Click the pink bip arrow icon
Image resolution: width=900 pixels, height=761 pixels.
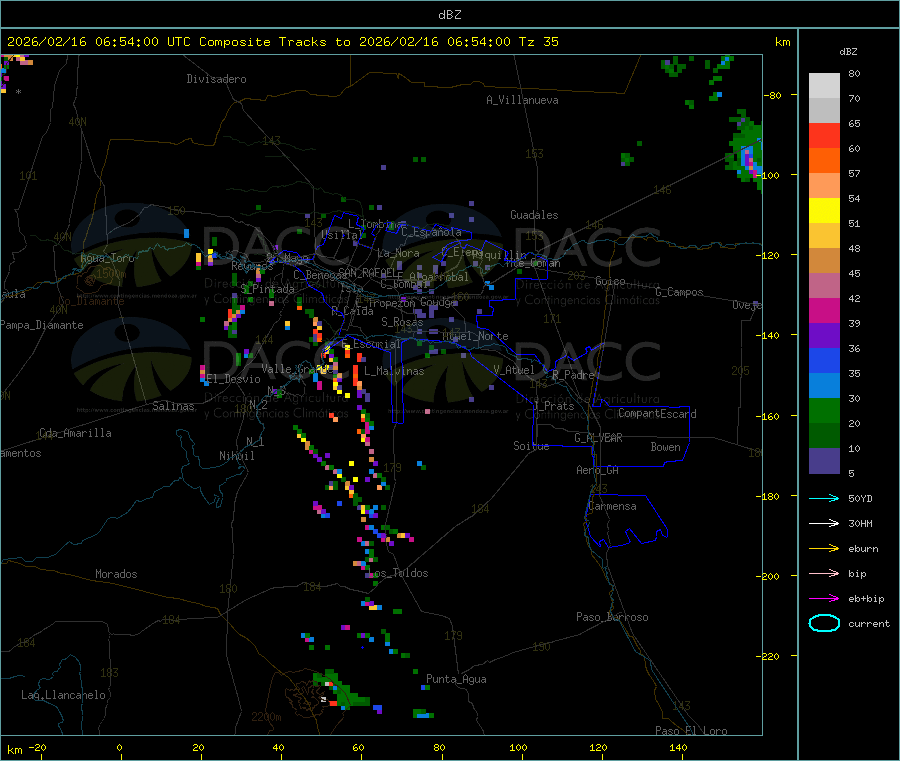click(x=824, y=573)
